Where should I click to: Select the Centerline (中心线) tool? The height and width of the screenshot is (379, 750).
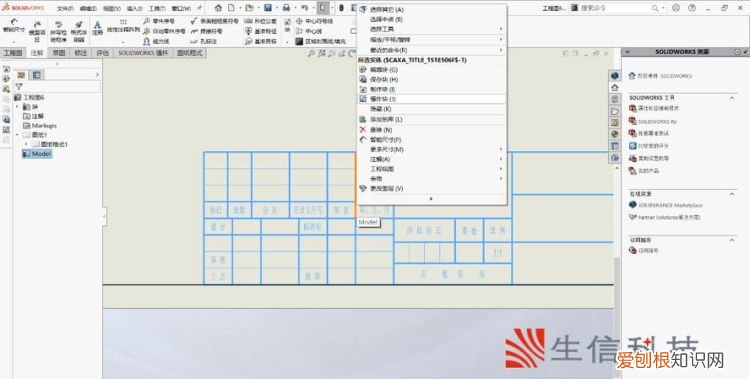pos(309,31)
